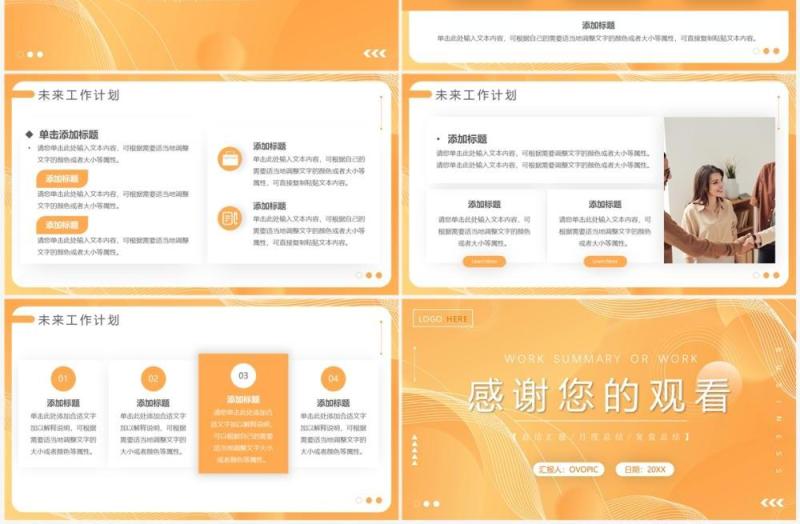Click the 添加标题 heading on the top-right slide
Screen dimensions: 800x524
pyautogui.click(x=598, y=25)
